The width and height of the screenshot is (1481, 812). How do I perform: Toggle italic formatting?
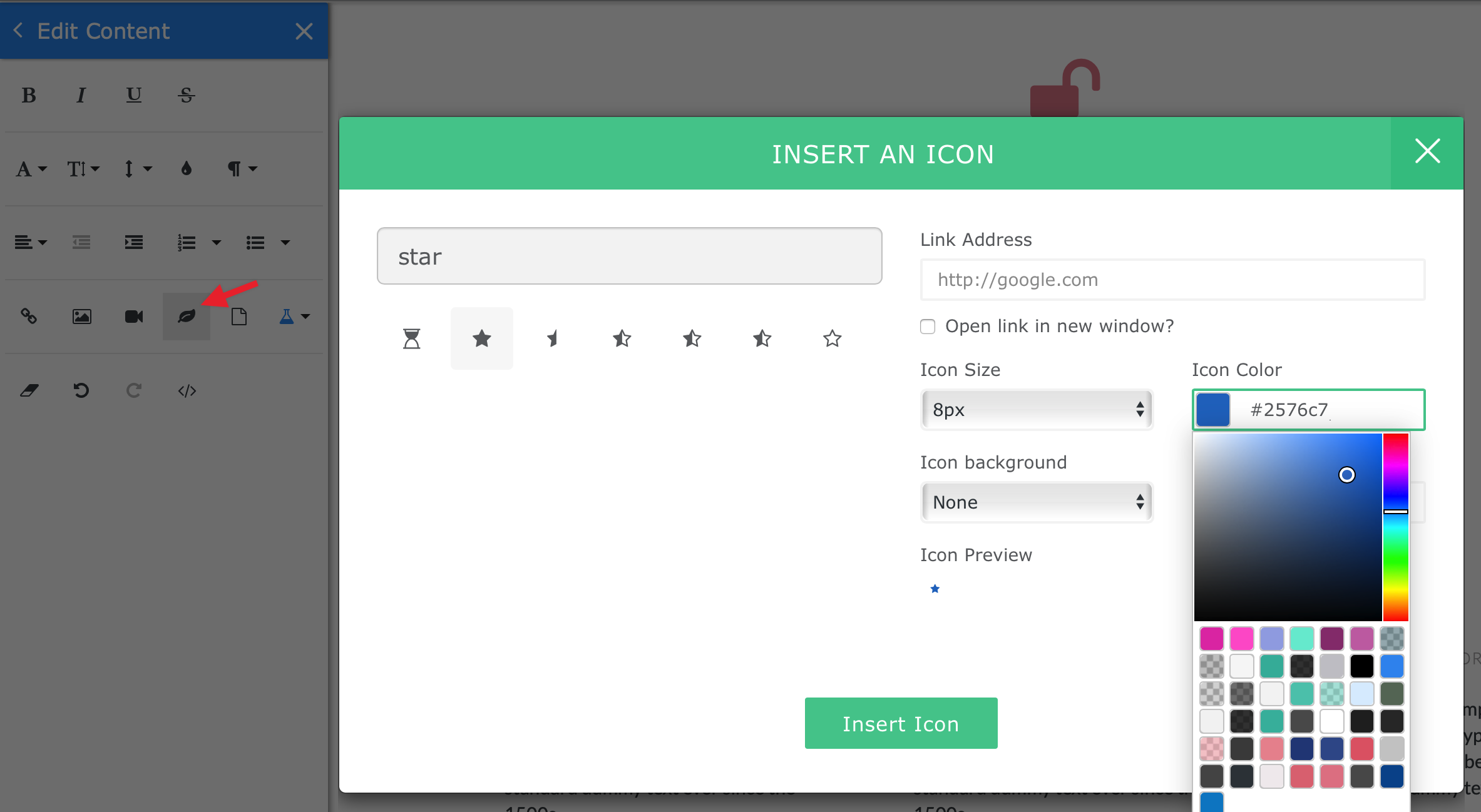pyautogui.click(x=81, y=95)
